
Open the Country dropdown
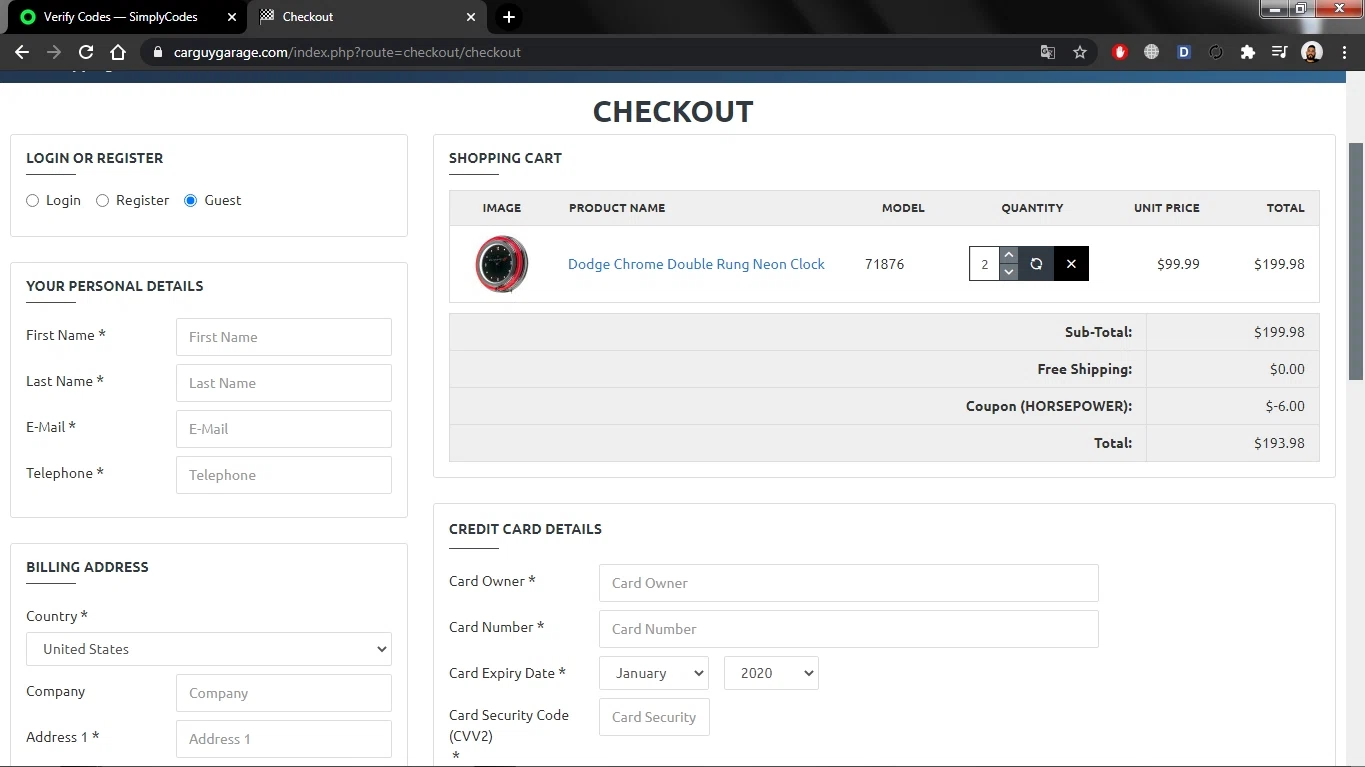coord(209,649)
